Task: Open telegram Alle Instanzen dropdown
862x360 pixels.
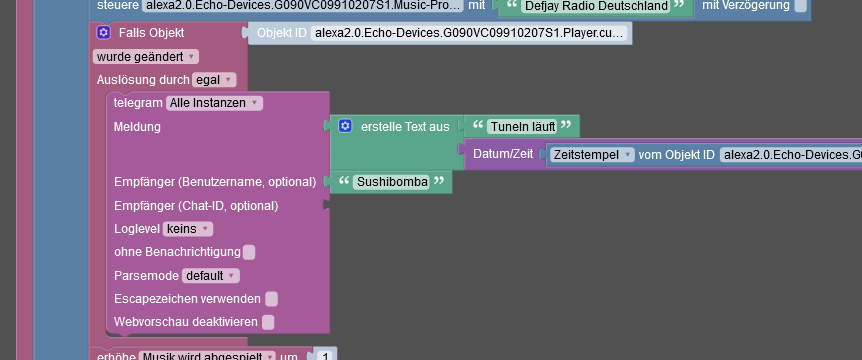Action: coord(214,103)
